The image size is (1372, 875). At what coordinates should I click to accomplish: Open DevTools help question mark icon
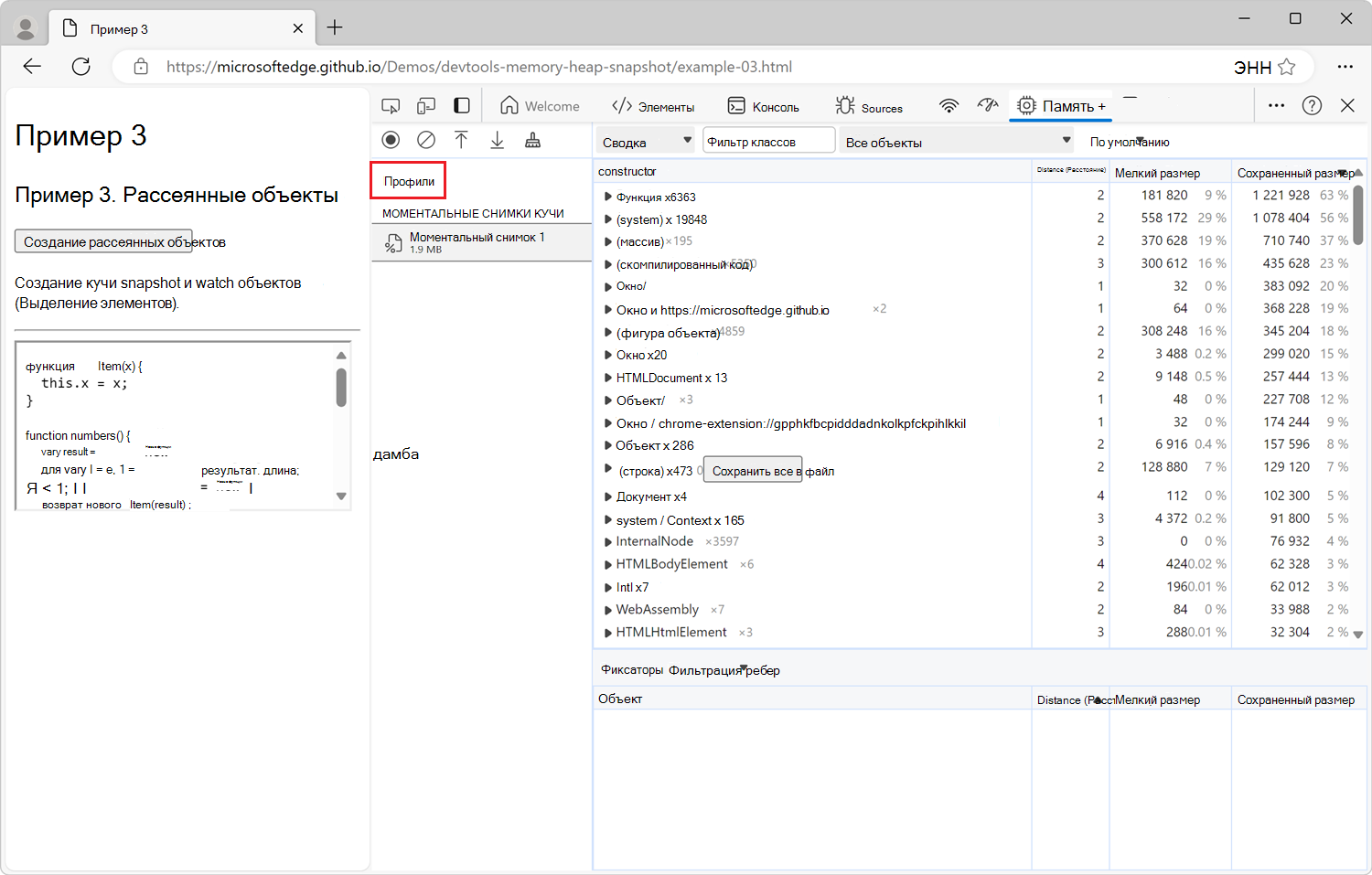coord(1313,106)
